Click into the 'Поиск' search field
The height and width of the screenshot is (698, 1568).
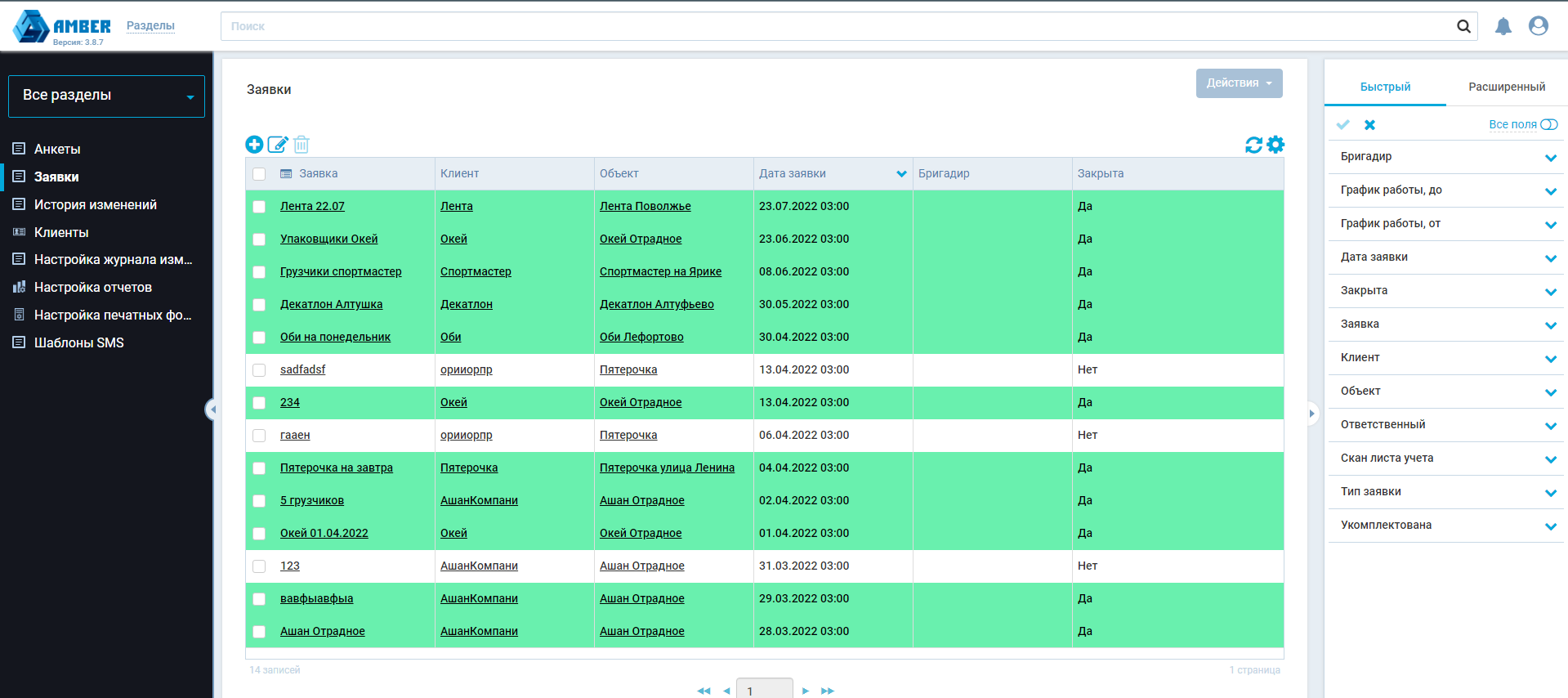pos(833,27)
